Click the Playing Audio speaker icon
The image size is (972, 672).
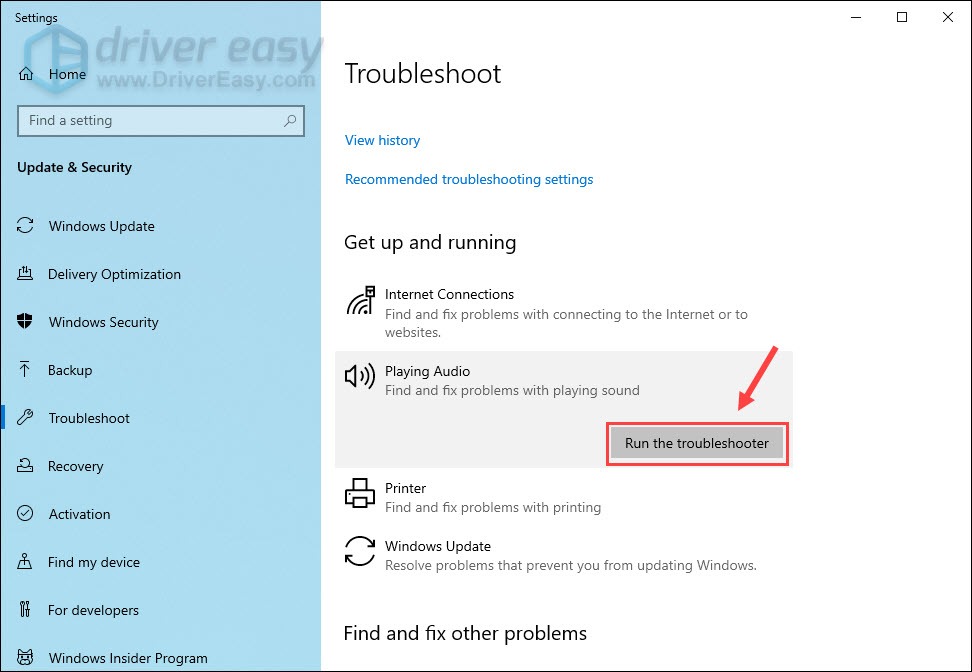point(360,376)
